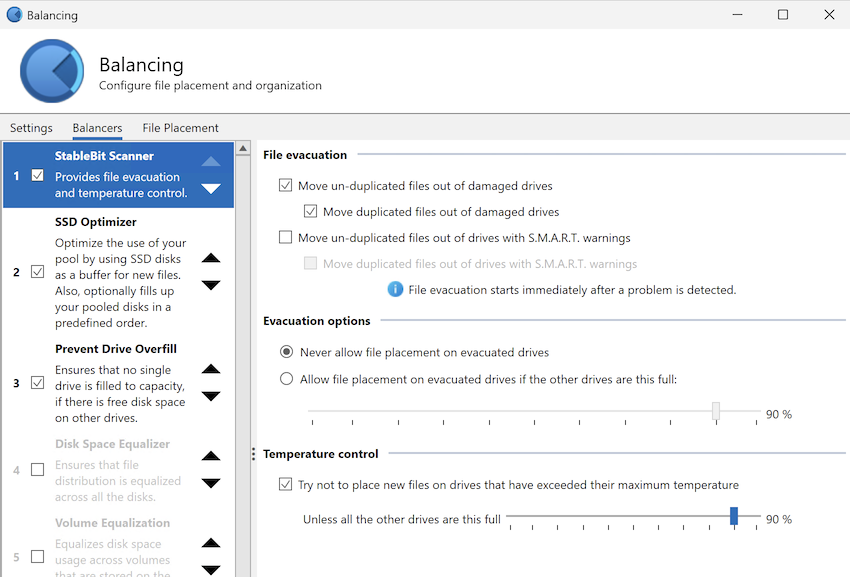The width and height of the screenshot is (850, 577).
Task: Click the balancer list scrollbar up arrow
Action: [243, 148]
